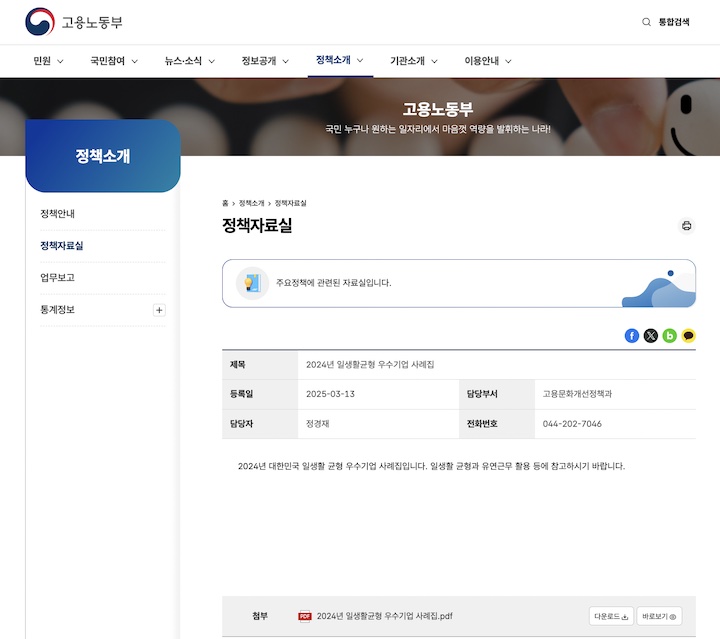Go to 홈 in the breadcrumb
Screen dimensions: 720x639
[x=225, y=203]
